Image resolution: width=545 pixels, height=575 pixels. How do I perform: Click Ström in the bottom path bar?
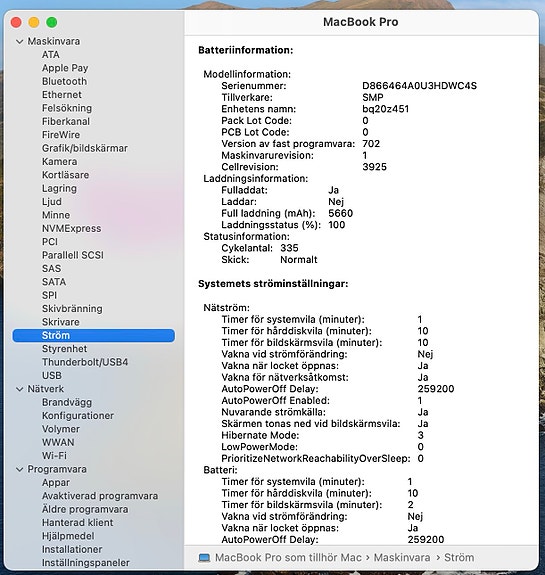[x=459, y=558]
